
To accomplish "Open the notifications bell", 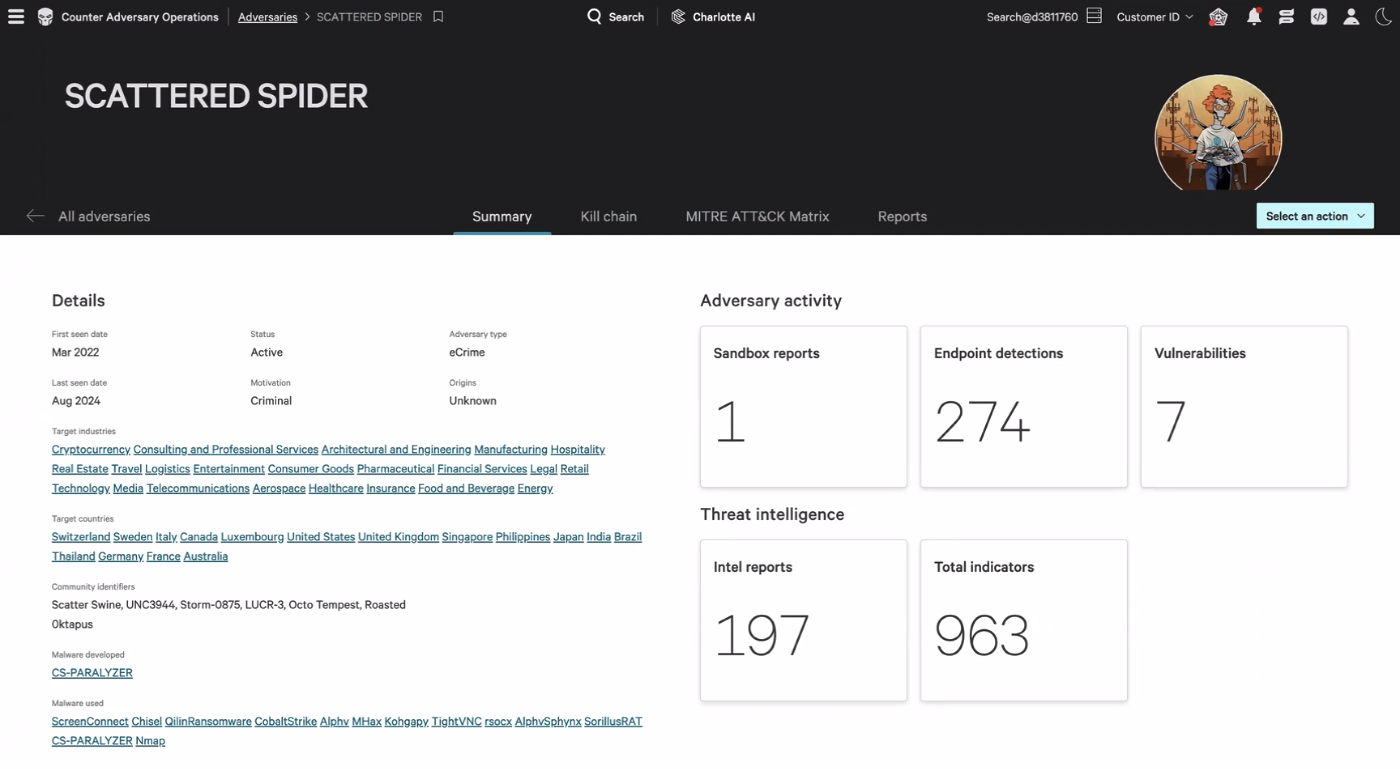I will click(1254, 17).
